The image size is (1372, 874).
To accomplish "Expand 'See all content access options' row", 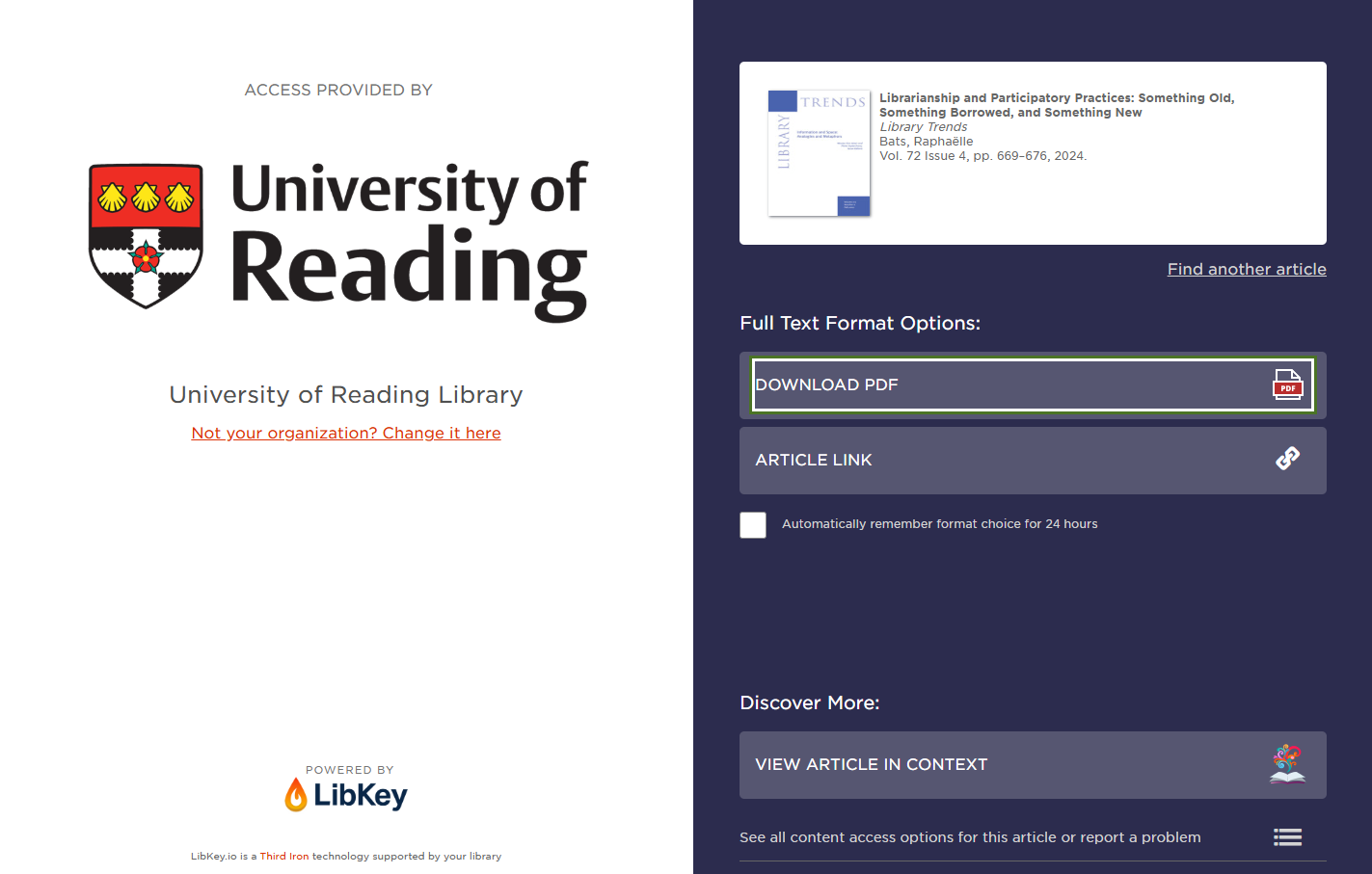I will click(969, 837).
